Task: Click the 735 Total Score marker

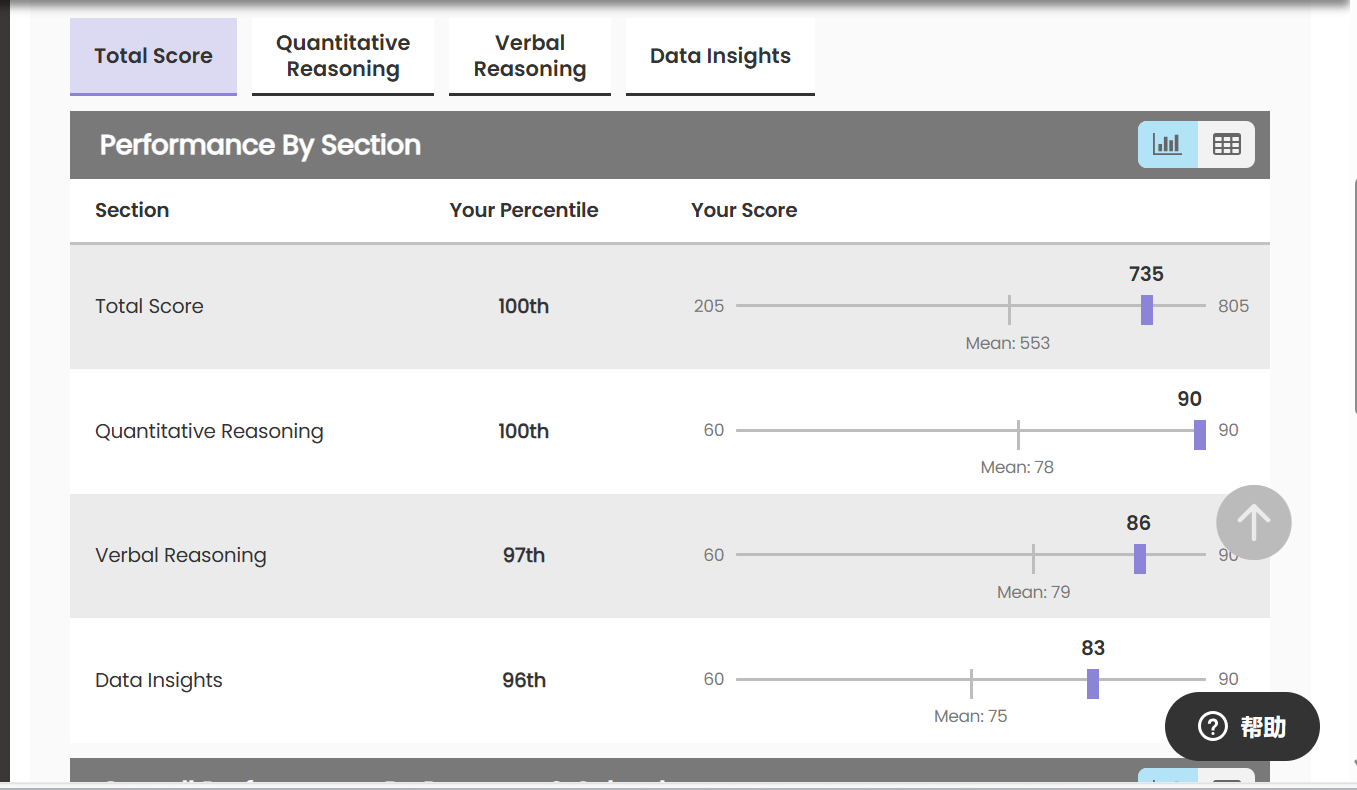Action: click(x=1147, y=310)
